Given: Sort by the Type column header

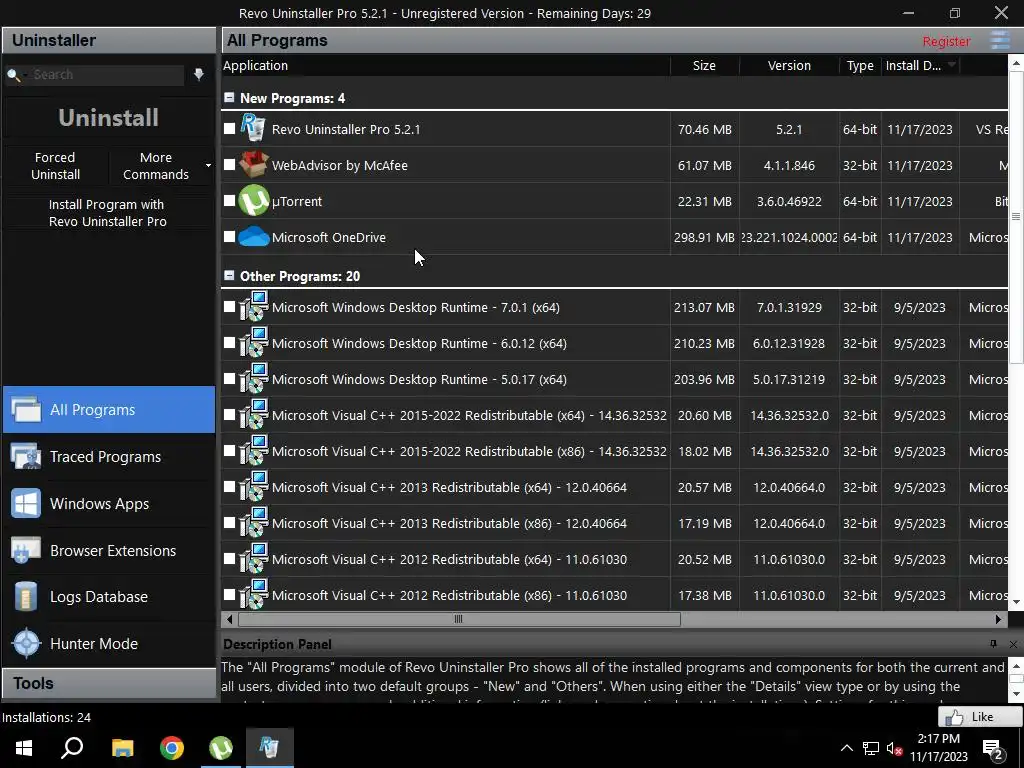Looking at the screenshot, I should coord(860,65).
